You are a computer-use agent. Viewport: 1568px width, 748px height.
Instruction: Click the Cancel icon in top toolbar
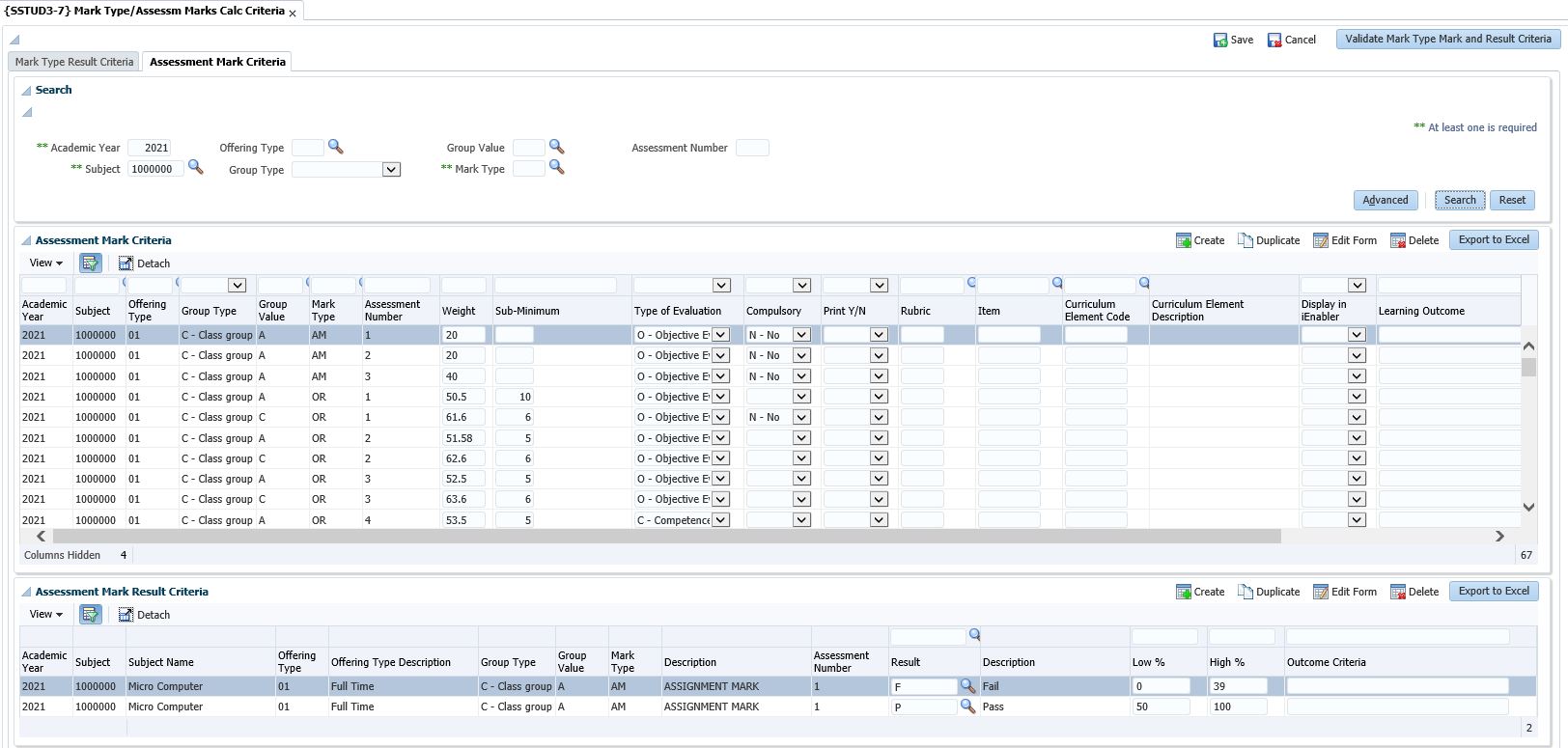click(x=1274, y=40)
